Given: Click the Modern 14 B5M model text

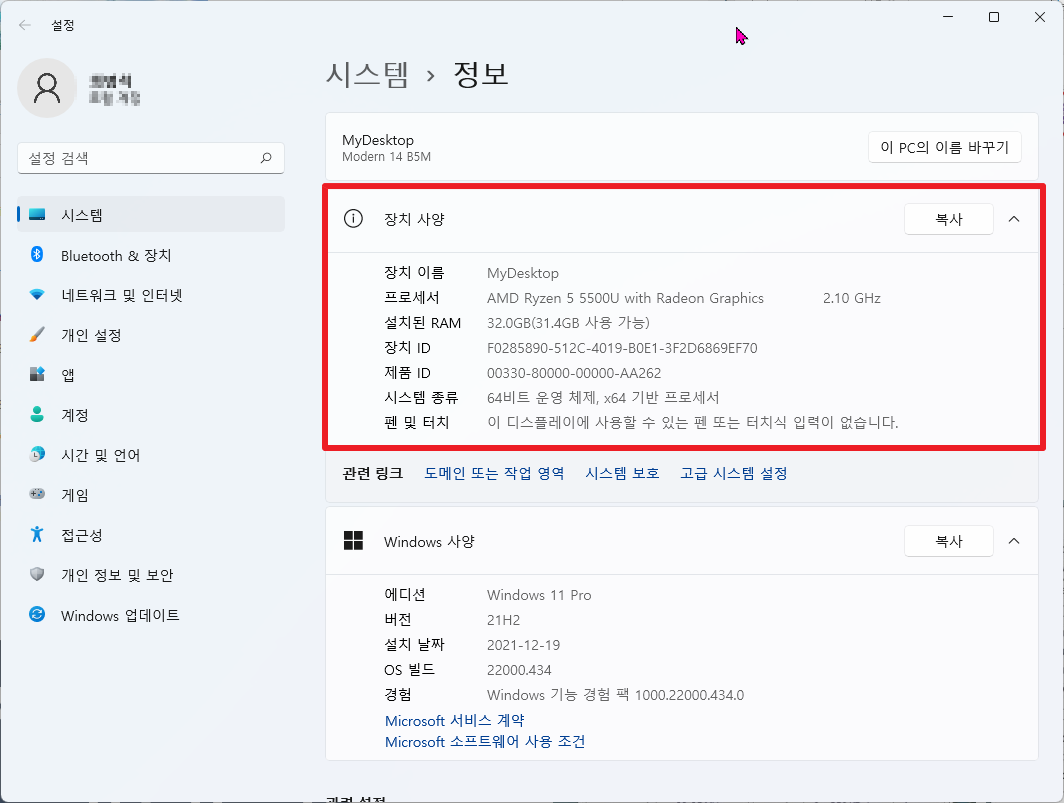Looking at the screenshot, I should [x=386, y=157].
